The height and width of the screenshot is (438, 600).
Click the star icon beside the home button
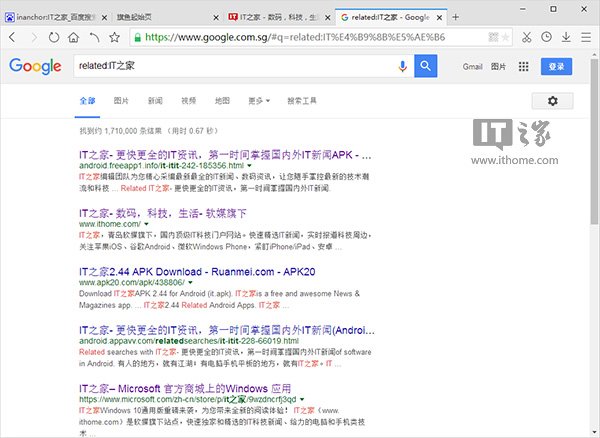[113, 37]
